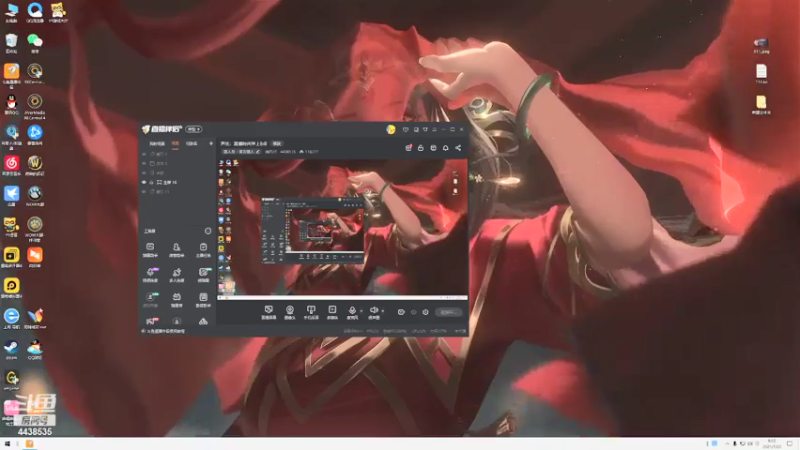Open the robot face icon in stream header
Image resolution: width=800 pixels, height=450 pixels.
point(433,148)
